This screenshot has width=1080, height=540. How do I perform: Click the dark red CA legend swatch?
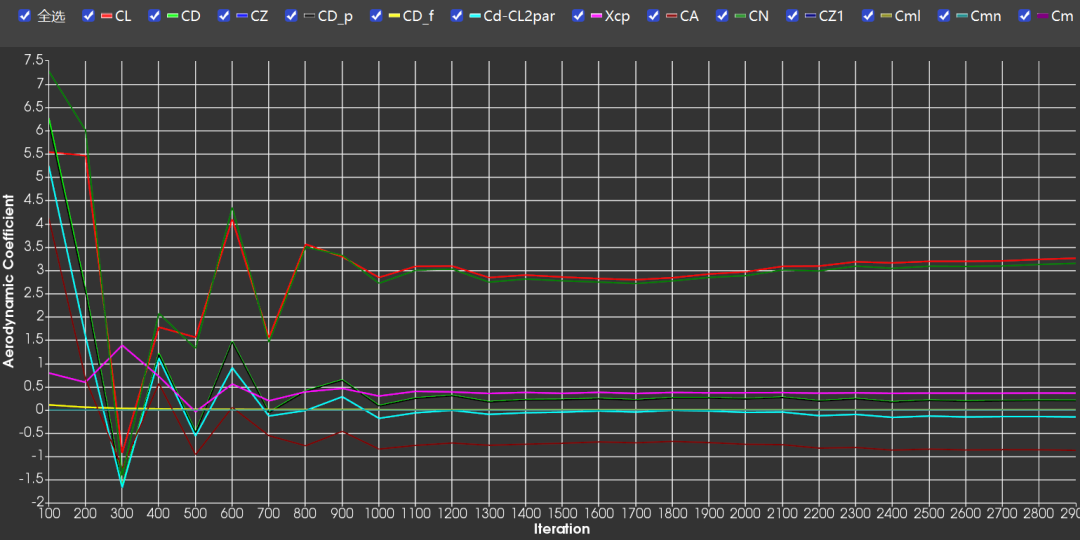pos(672,16)
